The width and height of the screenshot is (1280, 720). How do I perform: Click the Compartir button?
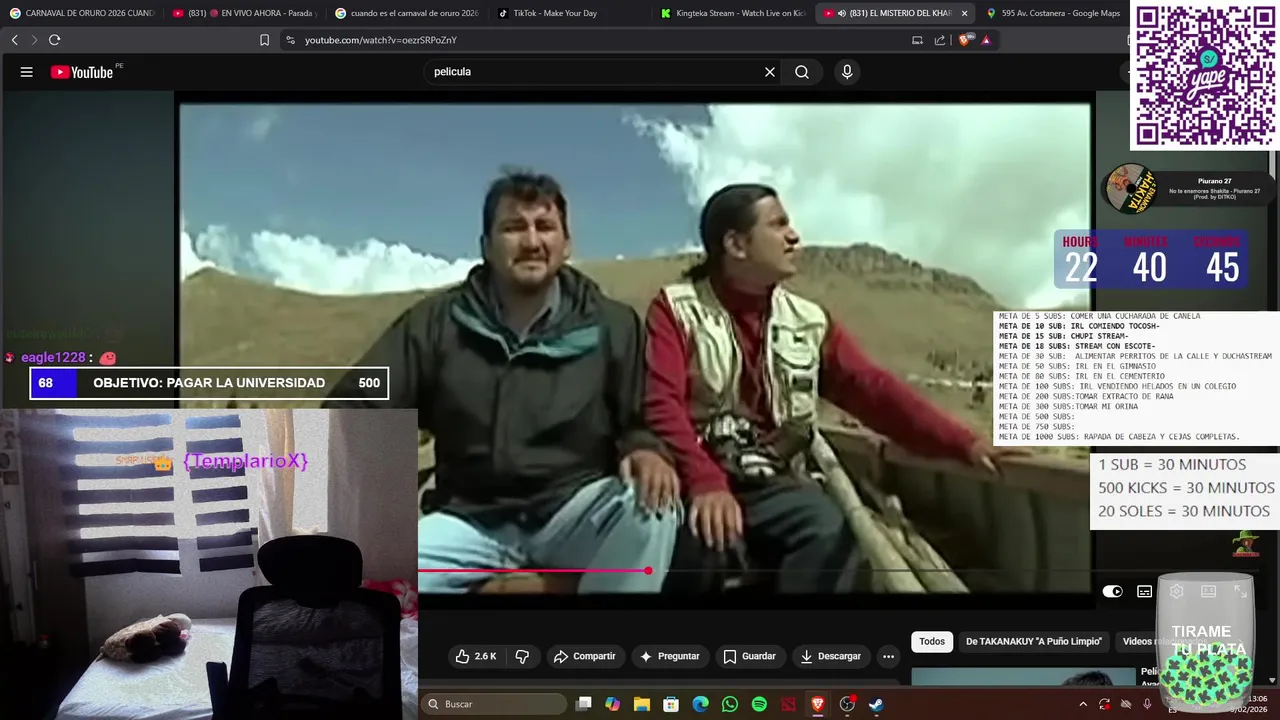[x=584, y=656]
